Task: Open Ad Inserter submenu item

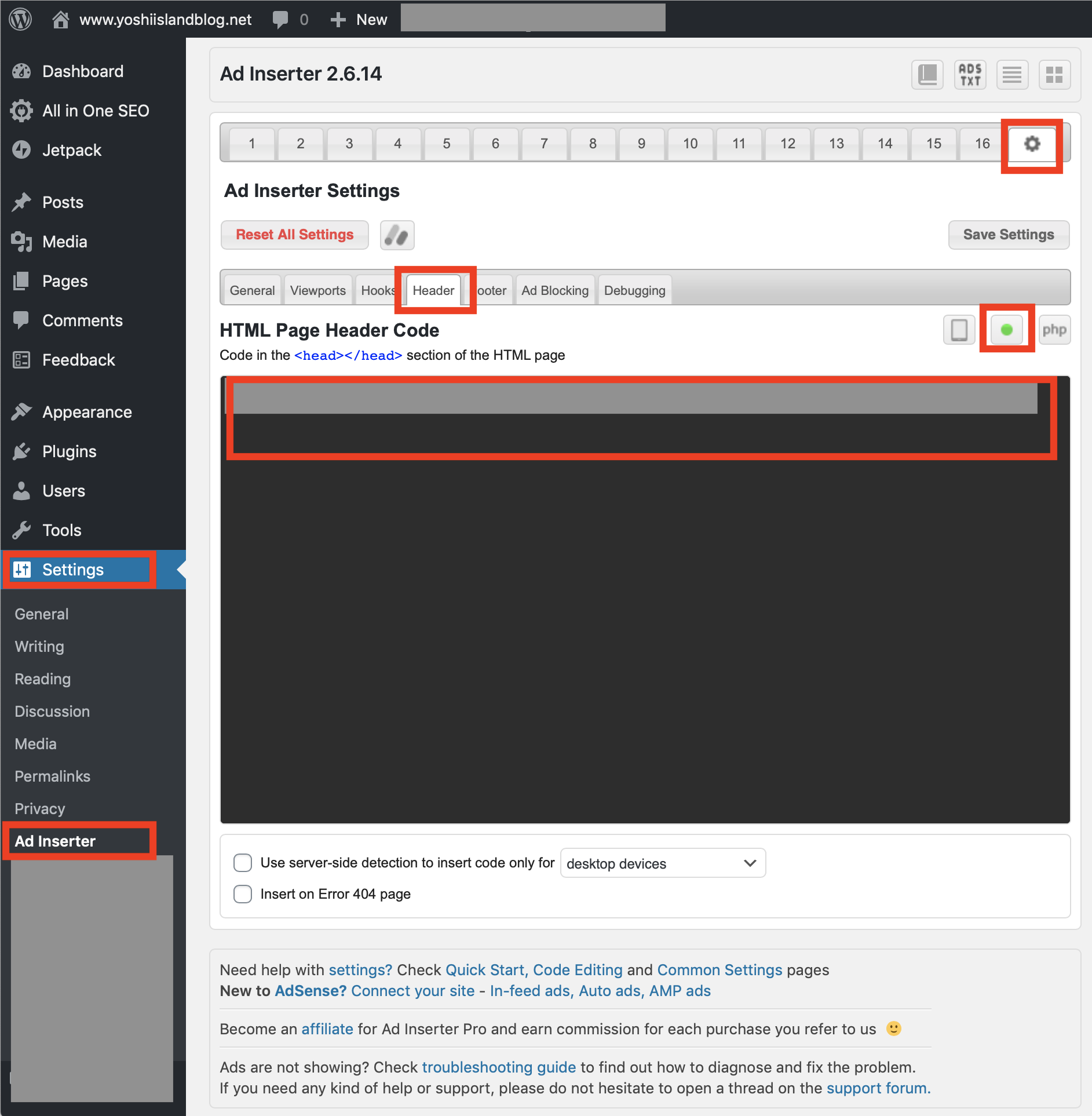Action: pos(55,841)
